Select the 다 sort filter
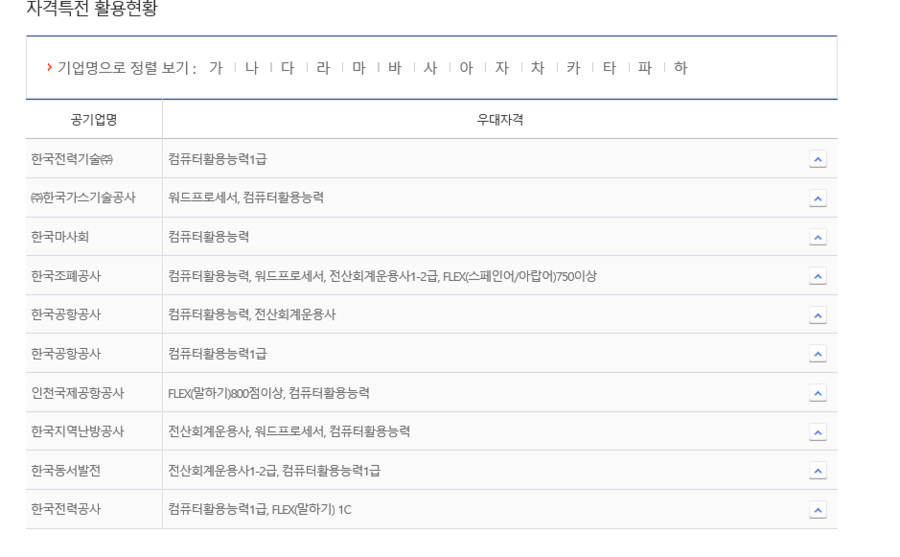The height and width of the screenshot is (557, 900). coord(287,68)
